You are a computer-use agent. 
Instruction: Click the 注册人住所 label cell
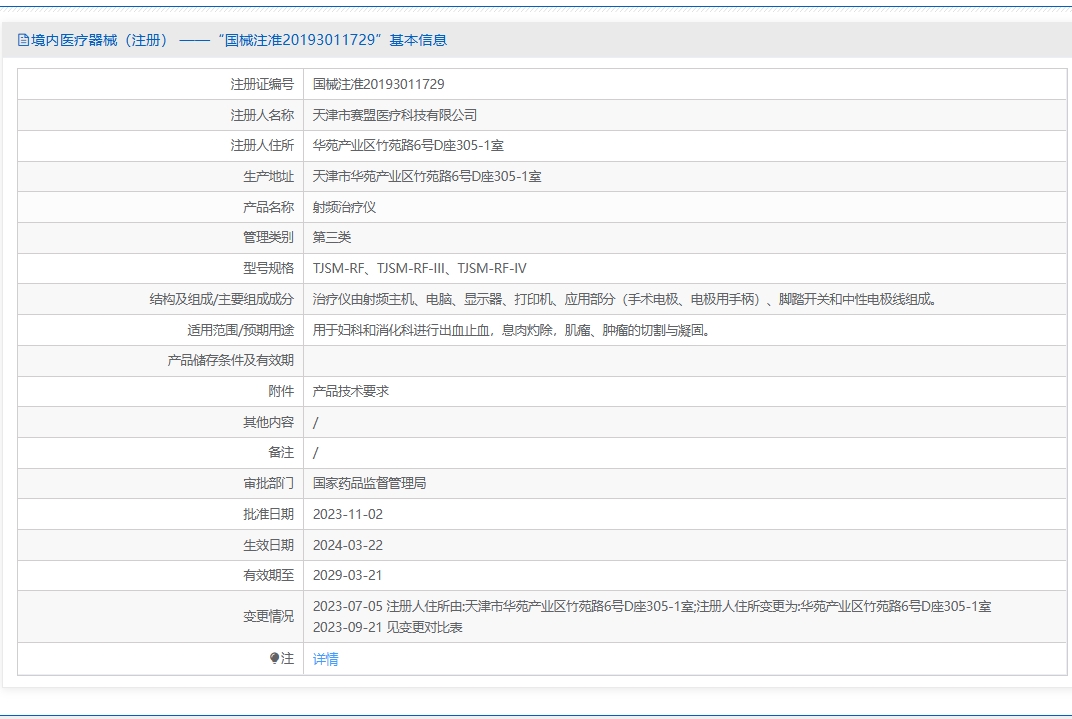coord(161,146)
